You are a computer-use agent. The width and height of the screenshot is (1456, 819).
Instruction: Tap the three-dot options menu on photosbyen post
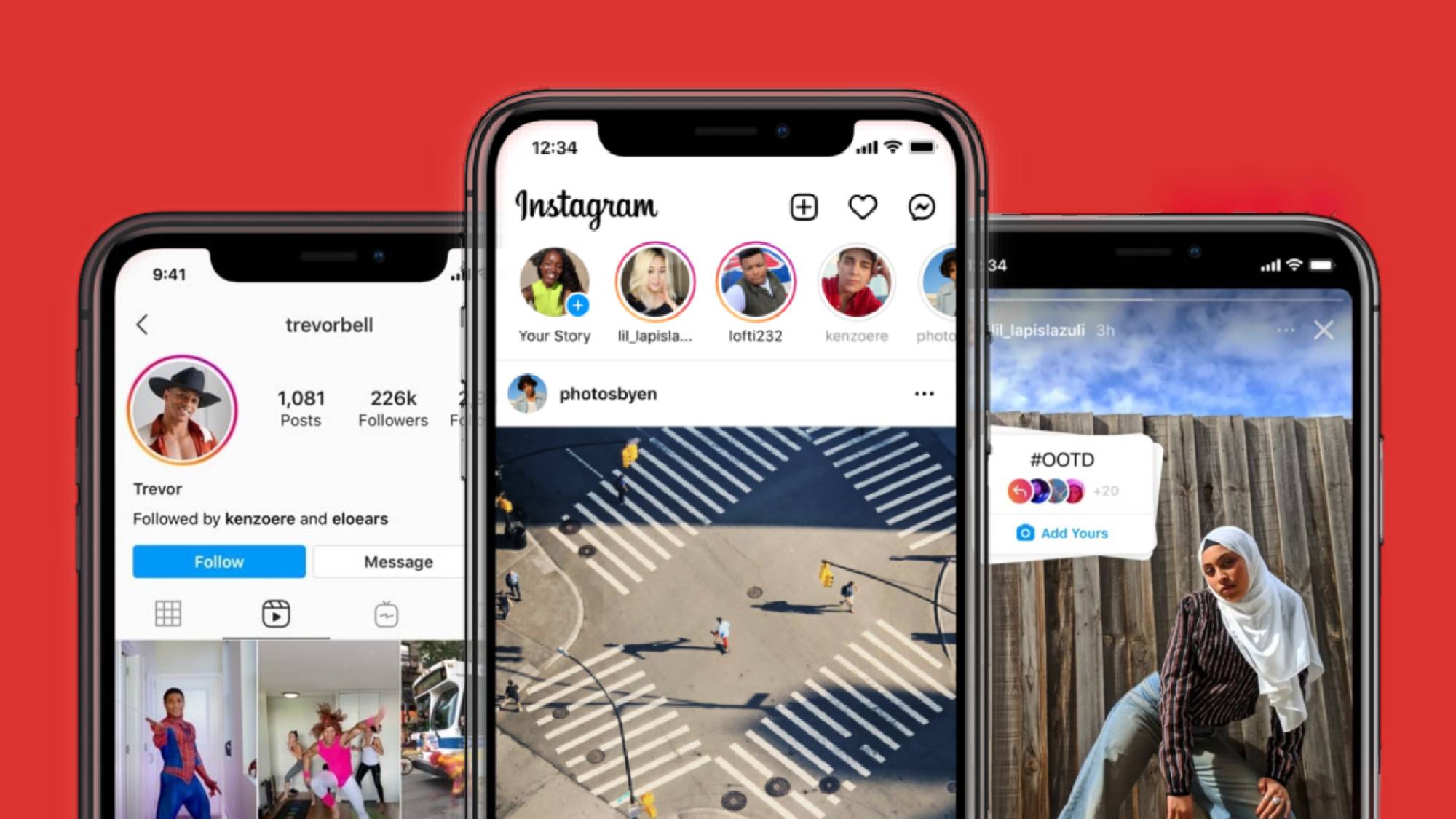pos(923,394)
